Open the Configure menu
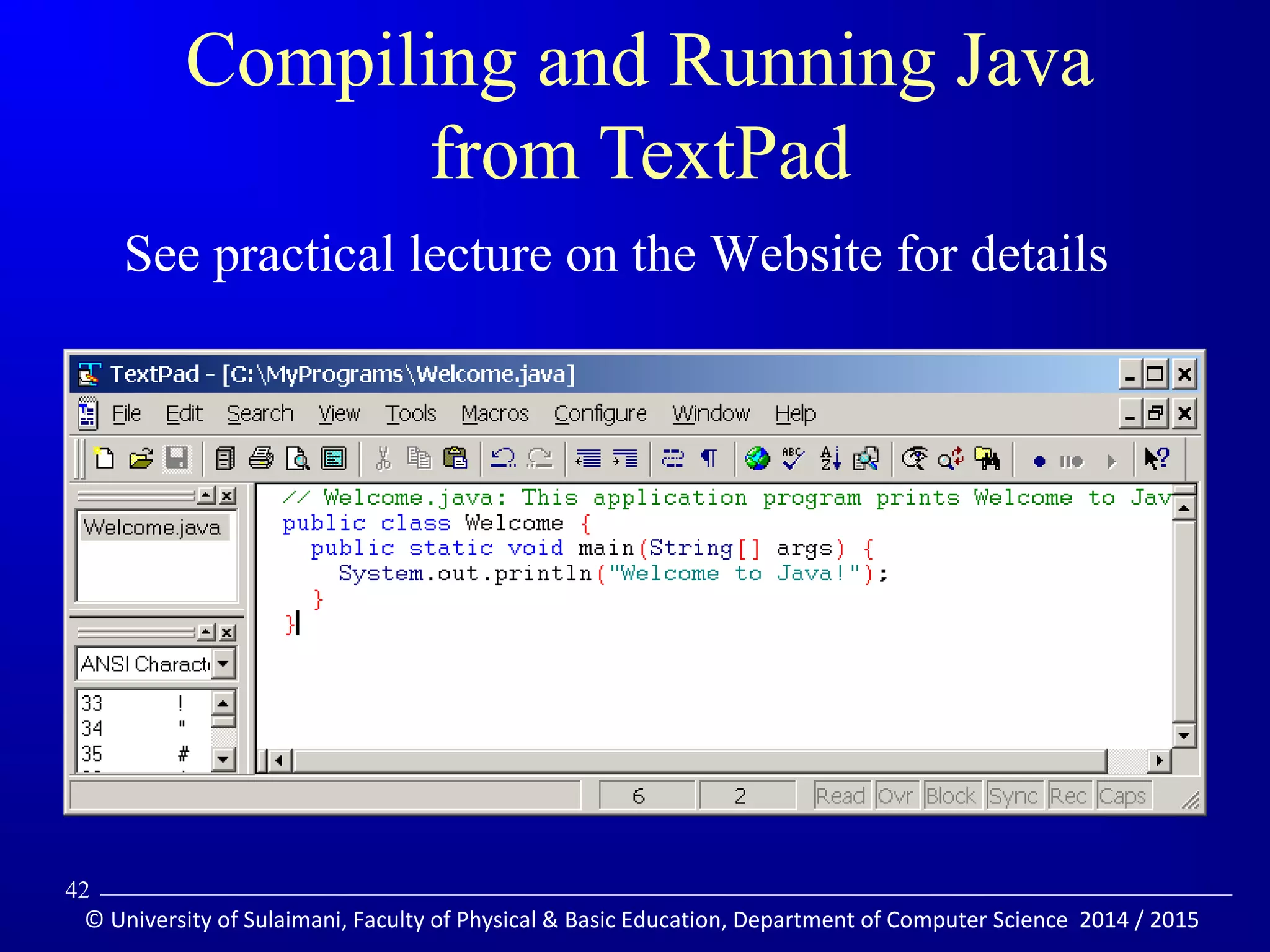Image resolution: width=1270 pixels, height=952 pixels. pyautogui.click(x=600, y=414)
